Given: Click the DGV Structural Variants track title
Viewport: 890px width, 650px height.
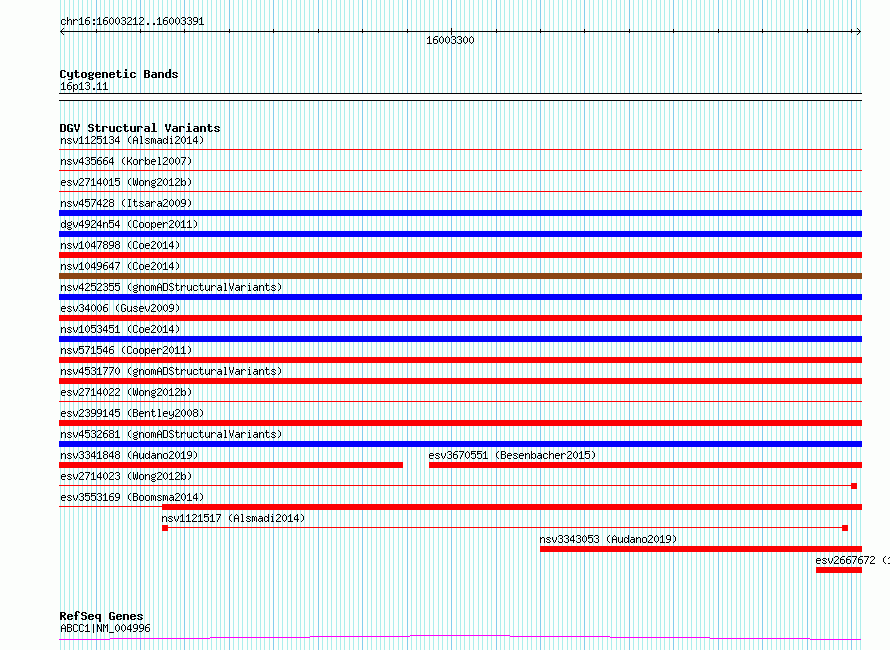Looking at the screenshot, I should click(x=140, y=128).
